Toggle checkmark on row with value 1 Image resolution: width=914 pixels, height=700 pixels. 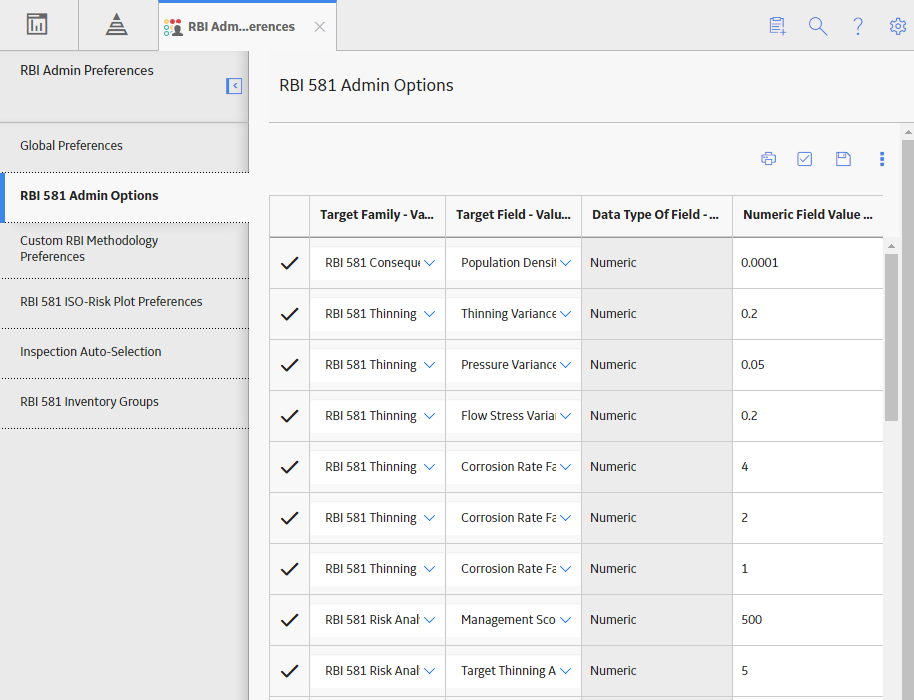pos(289,569)
